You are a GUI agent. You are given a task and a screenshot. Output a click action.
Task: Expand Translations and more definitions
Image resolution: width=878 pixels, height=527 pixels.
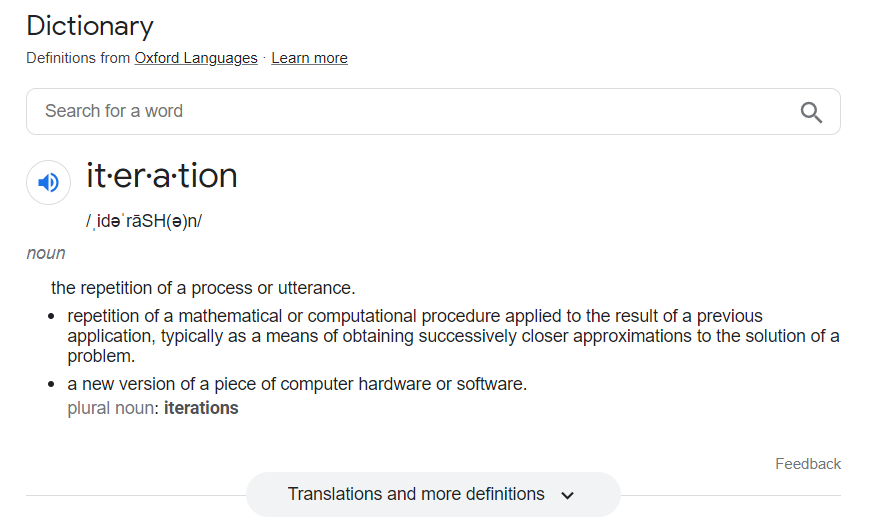point(433,494)
